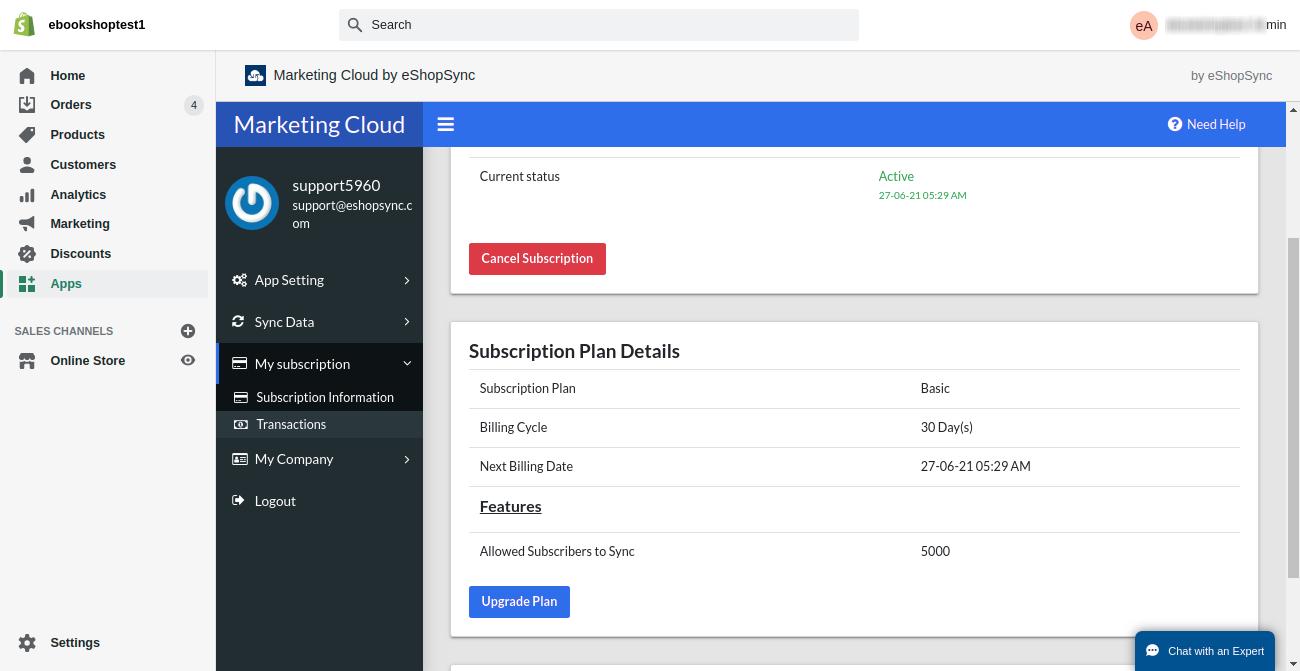1300x671 pixels.
Task: Expand the Sync Data chevron
Action: coord(407,322)
